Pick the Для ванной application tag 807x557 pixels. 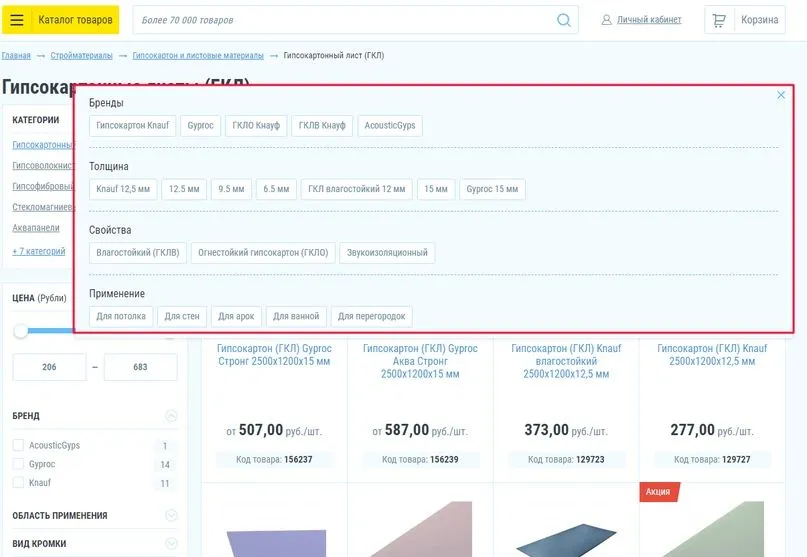[x=296, y=316]
